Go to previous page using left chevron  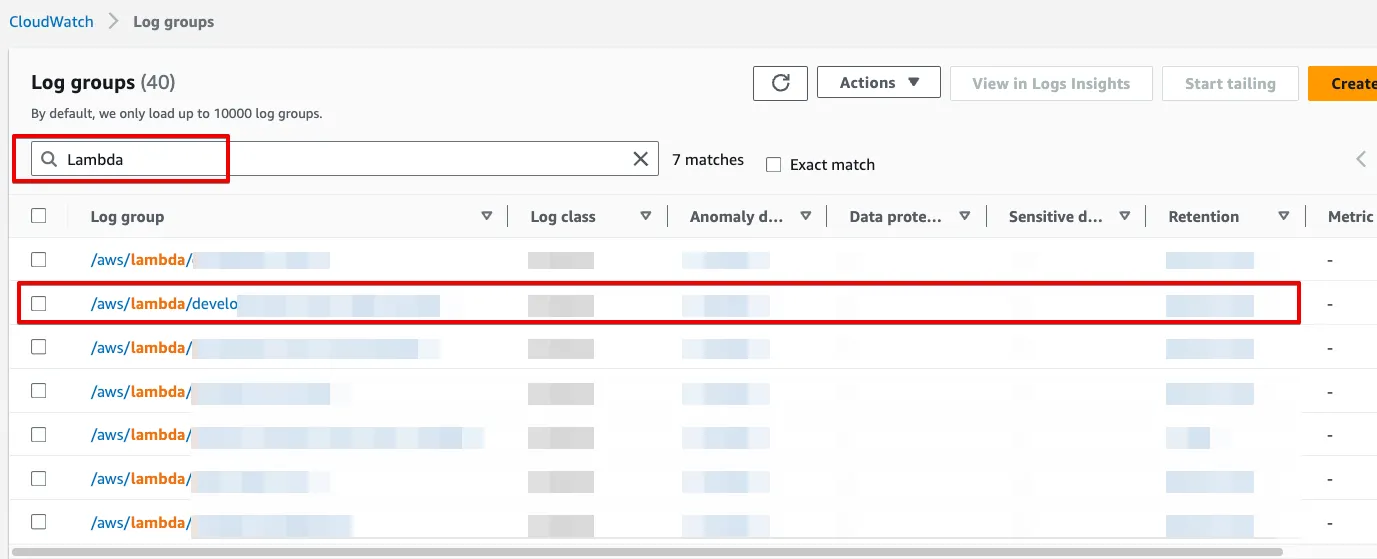pos(1361,159)
